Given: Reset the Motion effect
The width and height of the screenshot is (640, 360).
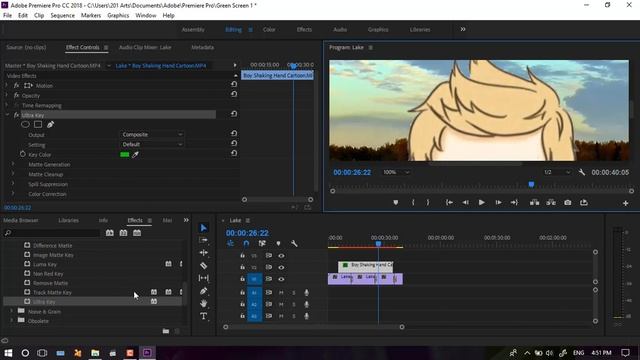Looking at the screenshot, I should coord(233,84).
